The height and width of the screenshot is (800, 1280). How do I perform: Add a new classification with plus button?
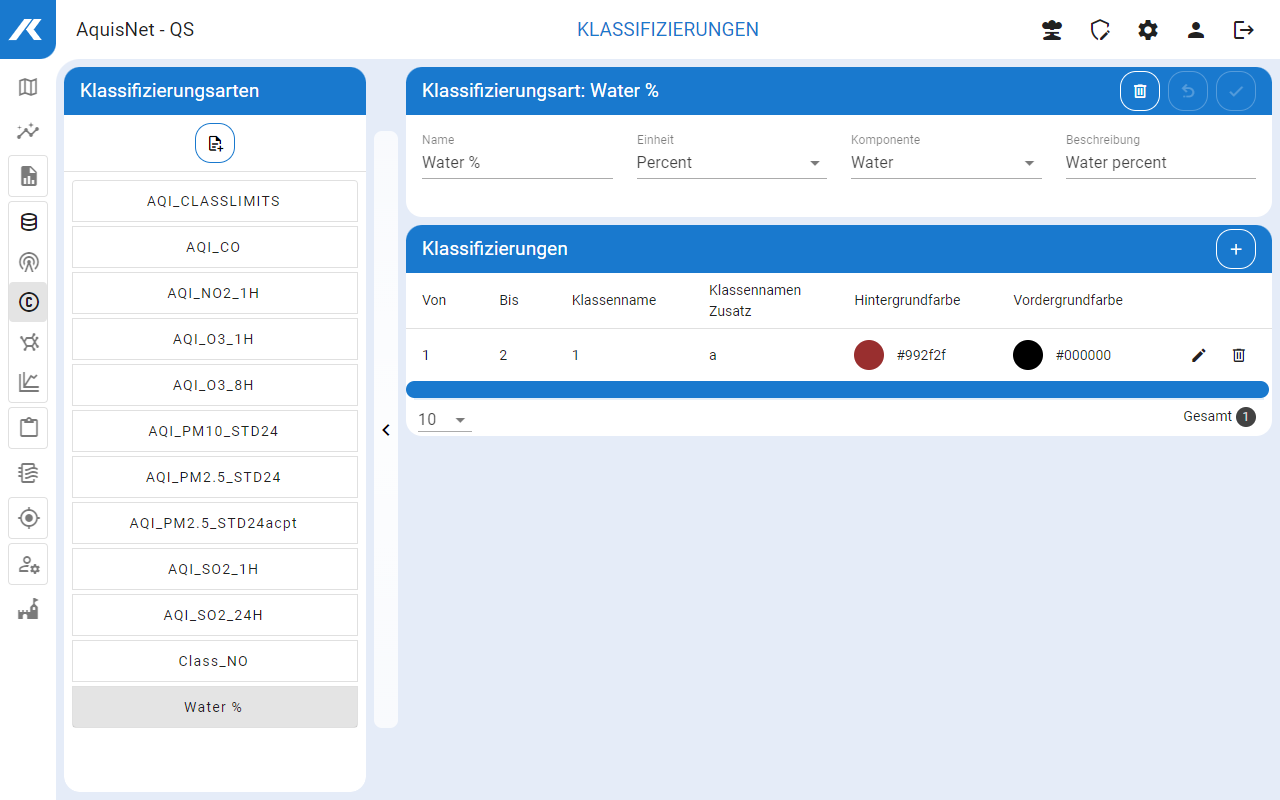click(x=1235, y=249)
